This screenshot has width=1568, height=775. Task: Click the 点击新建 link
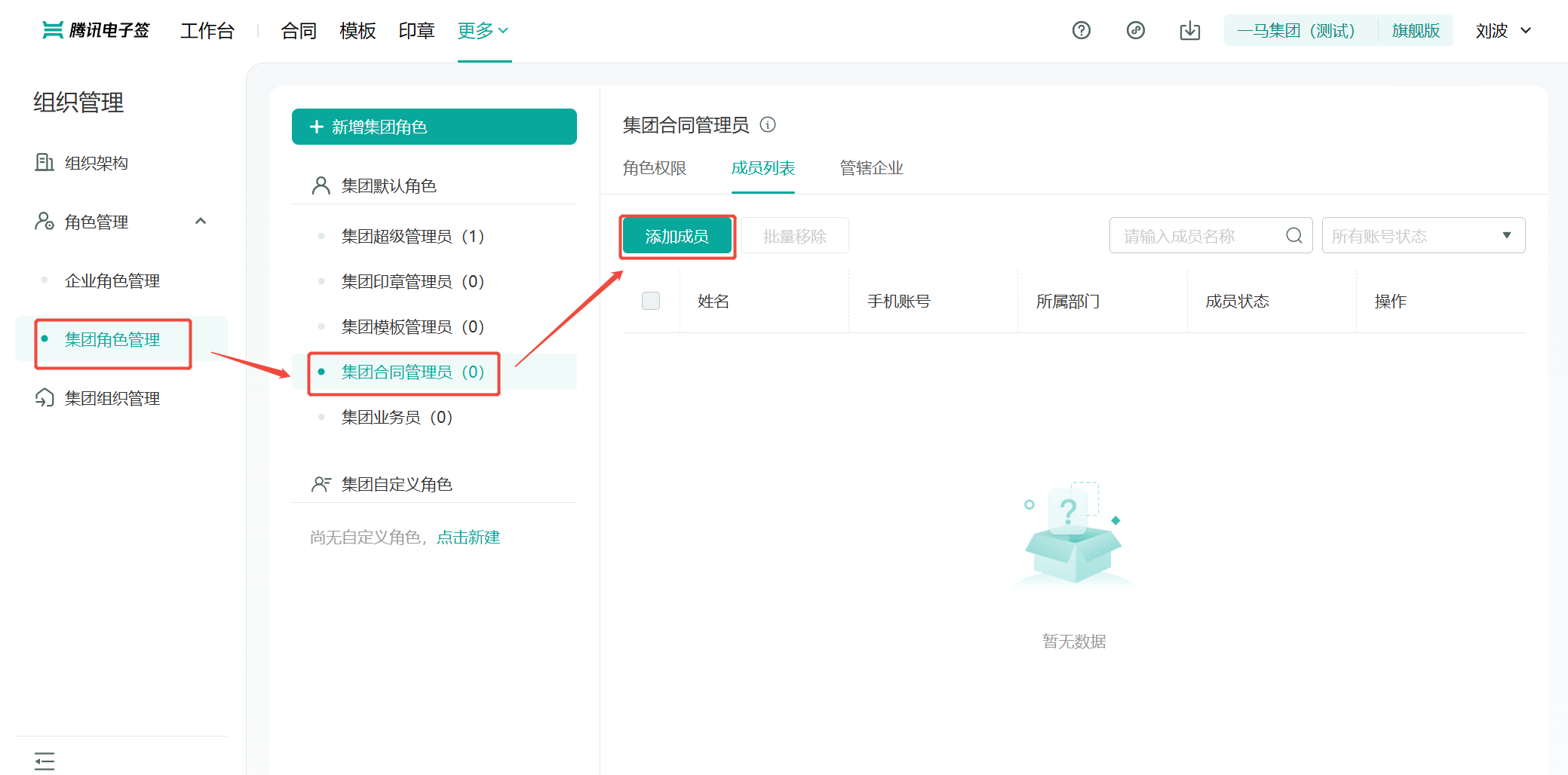coord(468,538)
